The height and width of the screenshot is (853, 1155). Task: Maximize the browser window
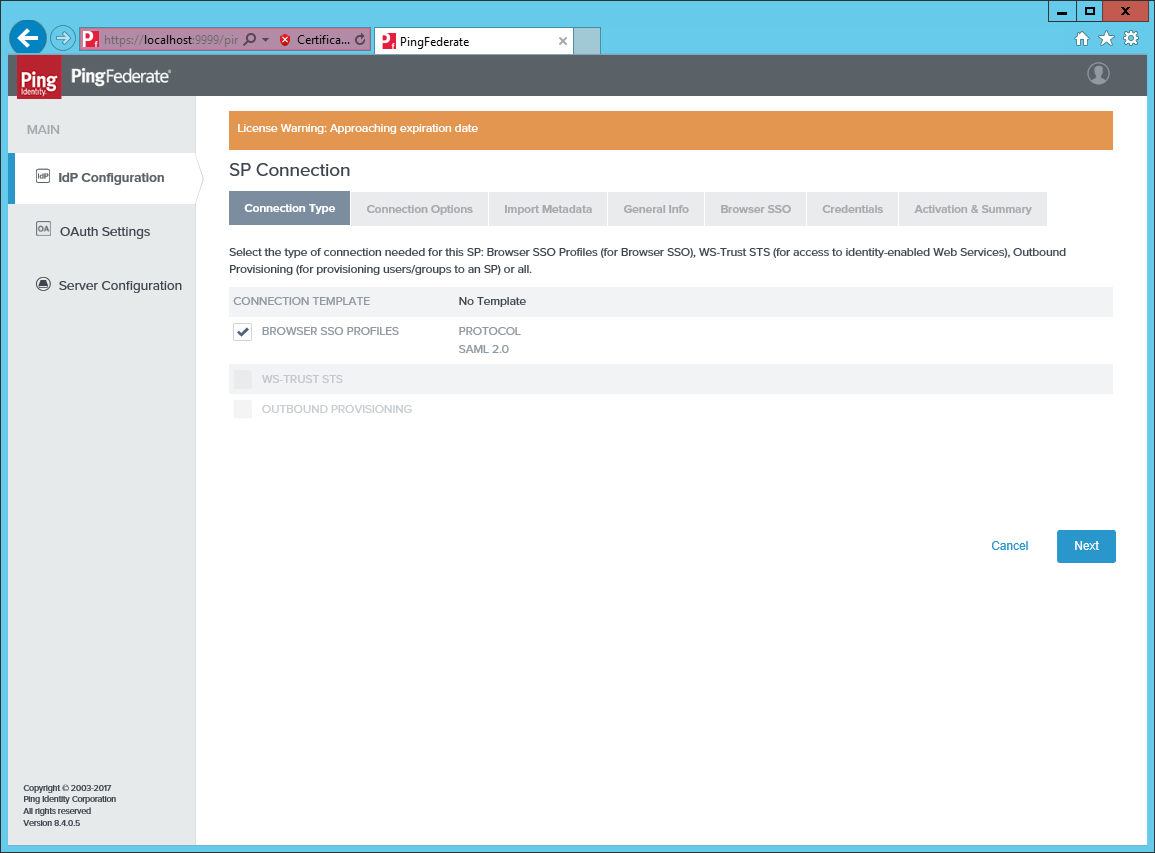pyautogui.click(x=1089, y=12)
